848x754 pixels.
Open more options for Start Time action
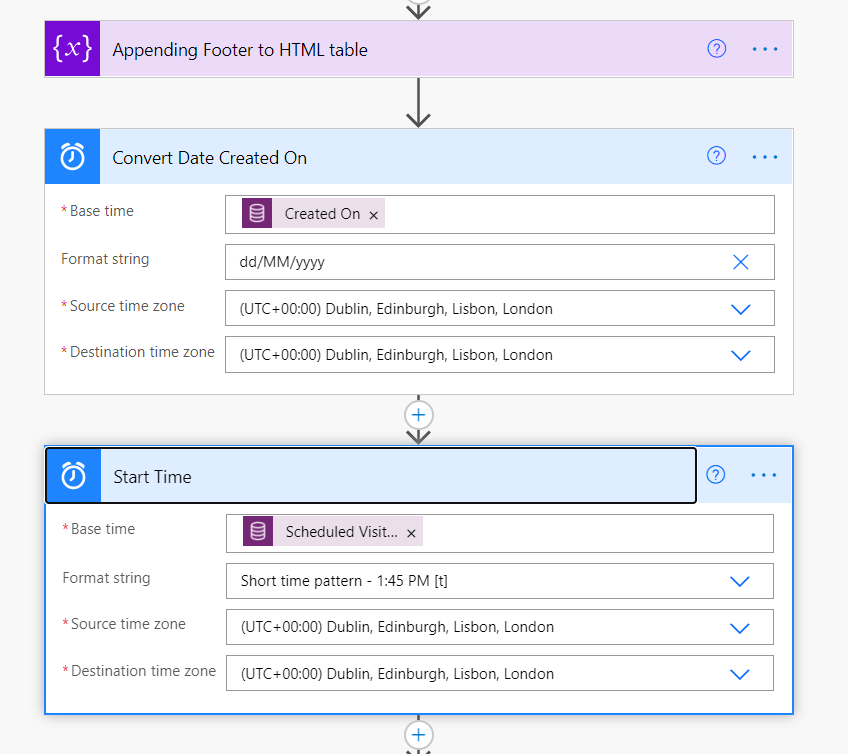click(764, 476)
